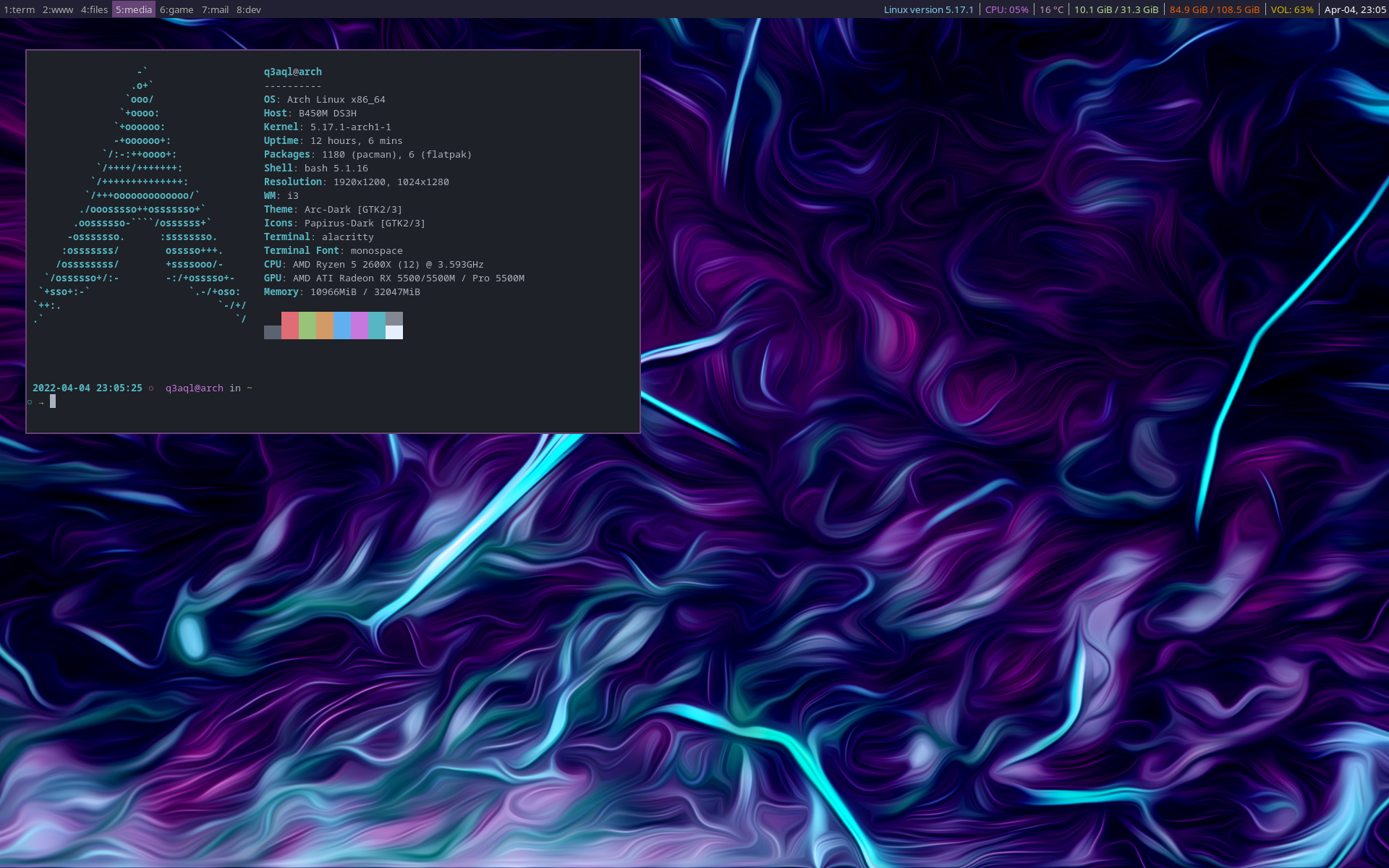The image size is (1389, 868).
Task: Click the terminal cursor at the prompt
Action: click(53, 401)
